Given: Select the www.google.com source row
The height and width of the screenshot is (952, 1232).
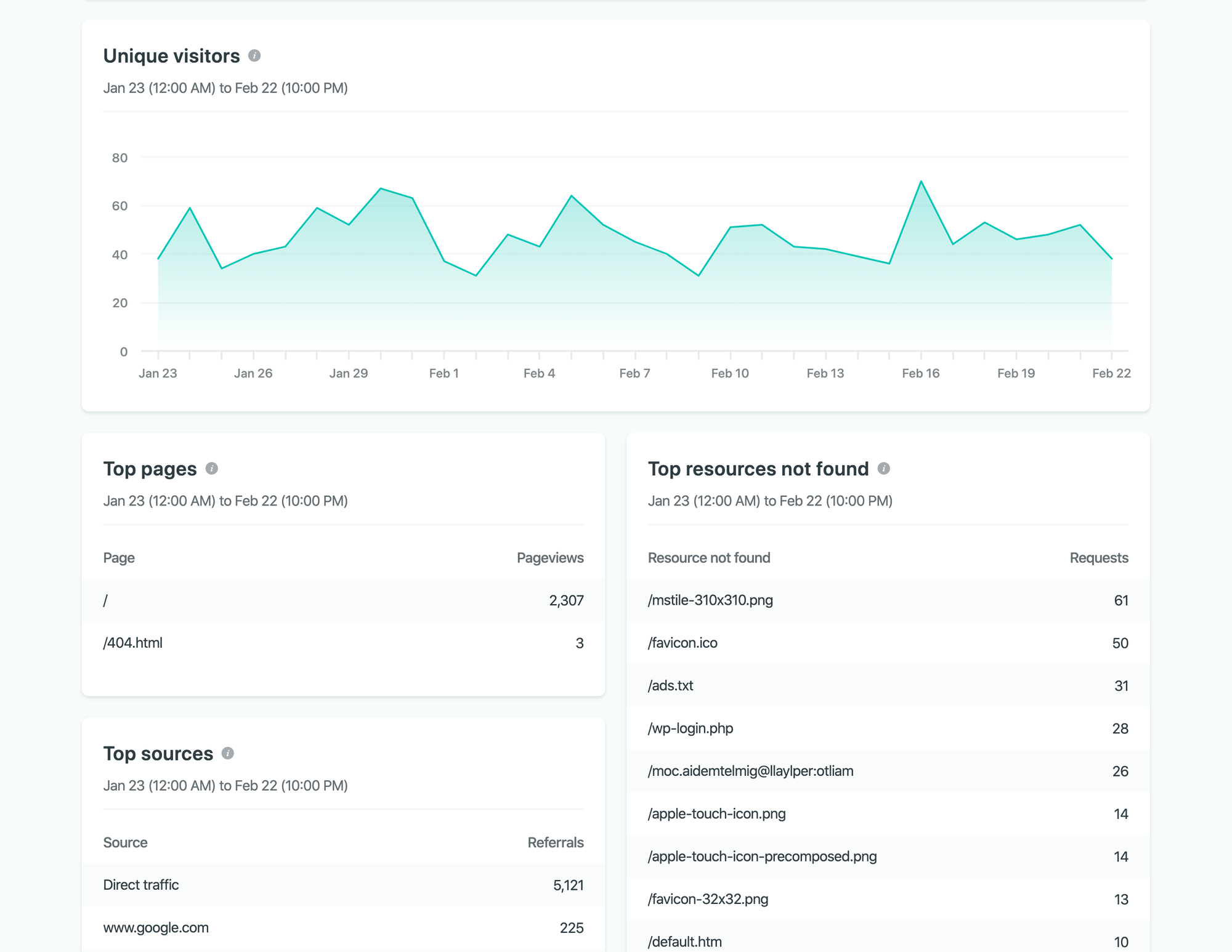Looking at the screenshot, I should [343, 928].
